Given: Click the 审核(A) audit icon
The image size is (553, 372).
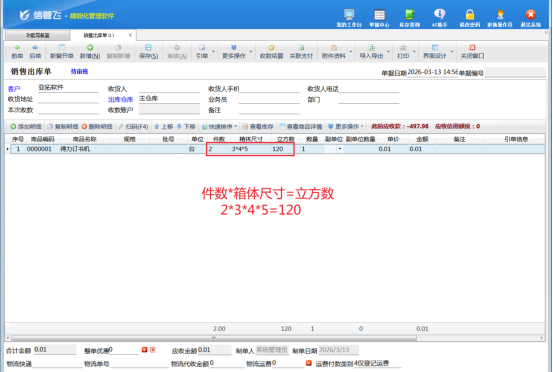Looking at the screenshot, I should point(177,51).
